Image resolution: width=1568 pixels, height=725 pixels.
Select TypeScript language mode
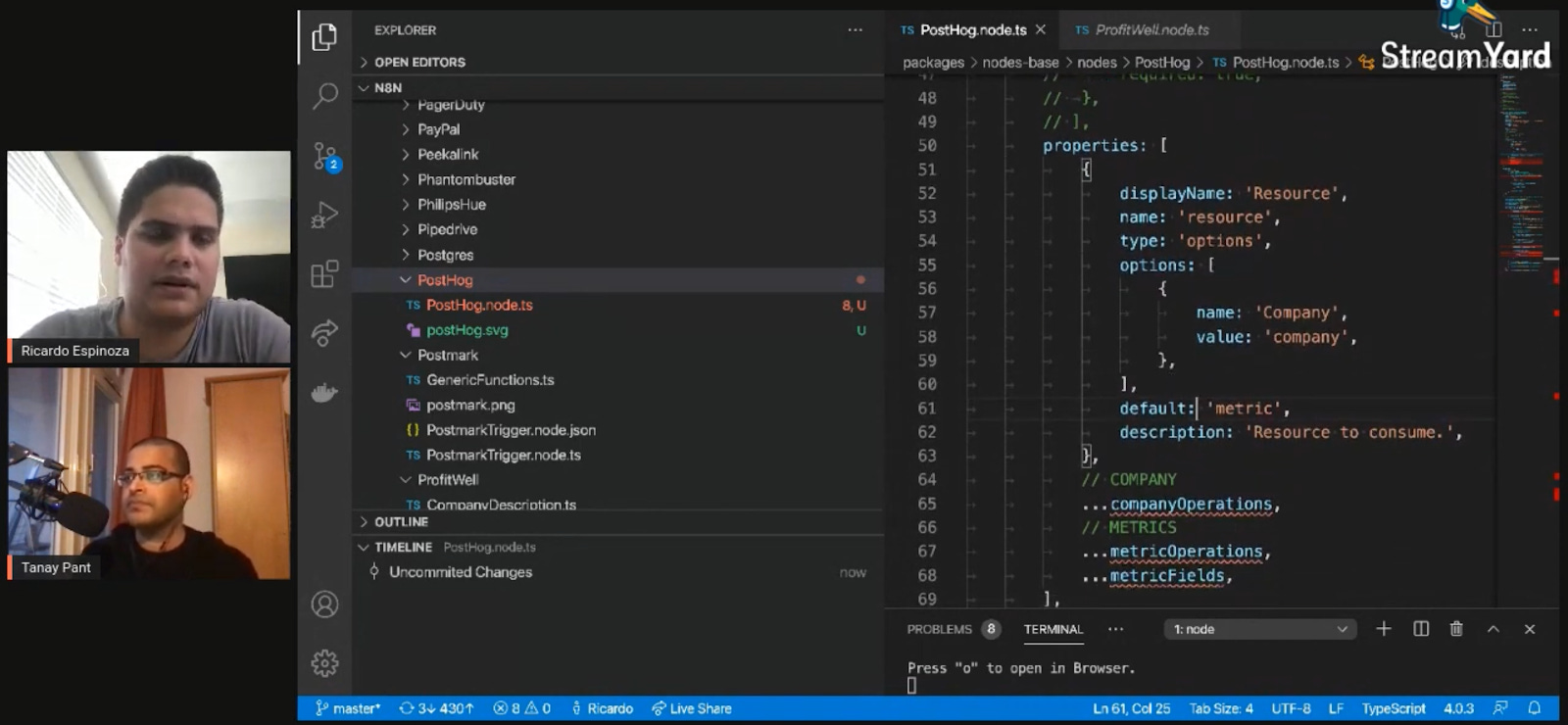[x=1394, y=708]
